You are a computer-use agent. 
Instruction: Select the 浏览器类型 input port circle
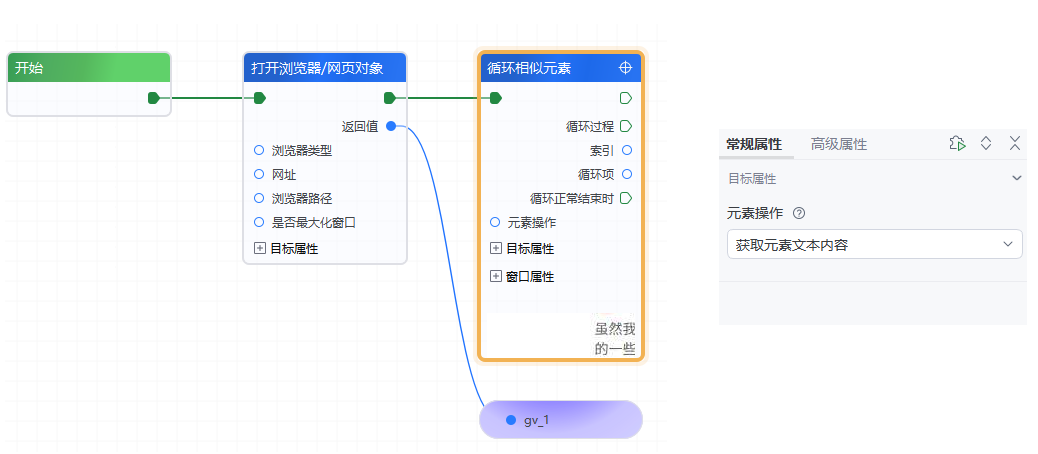[x=259, y=150]
